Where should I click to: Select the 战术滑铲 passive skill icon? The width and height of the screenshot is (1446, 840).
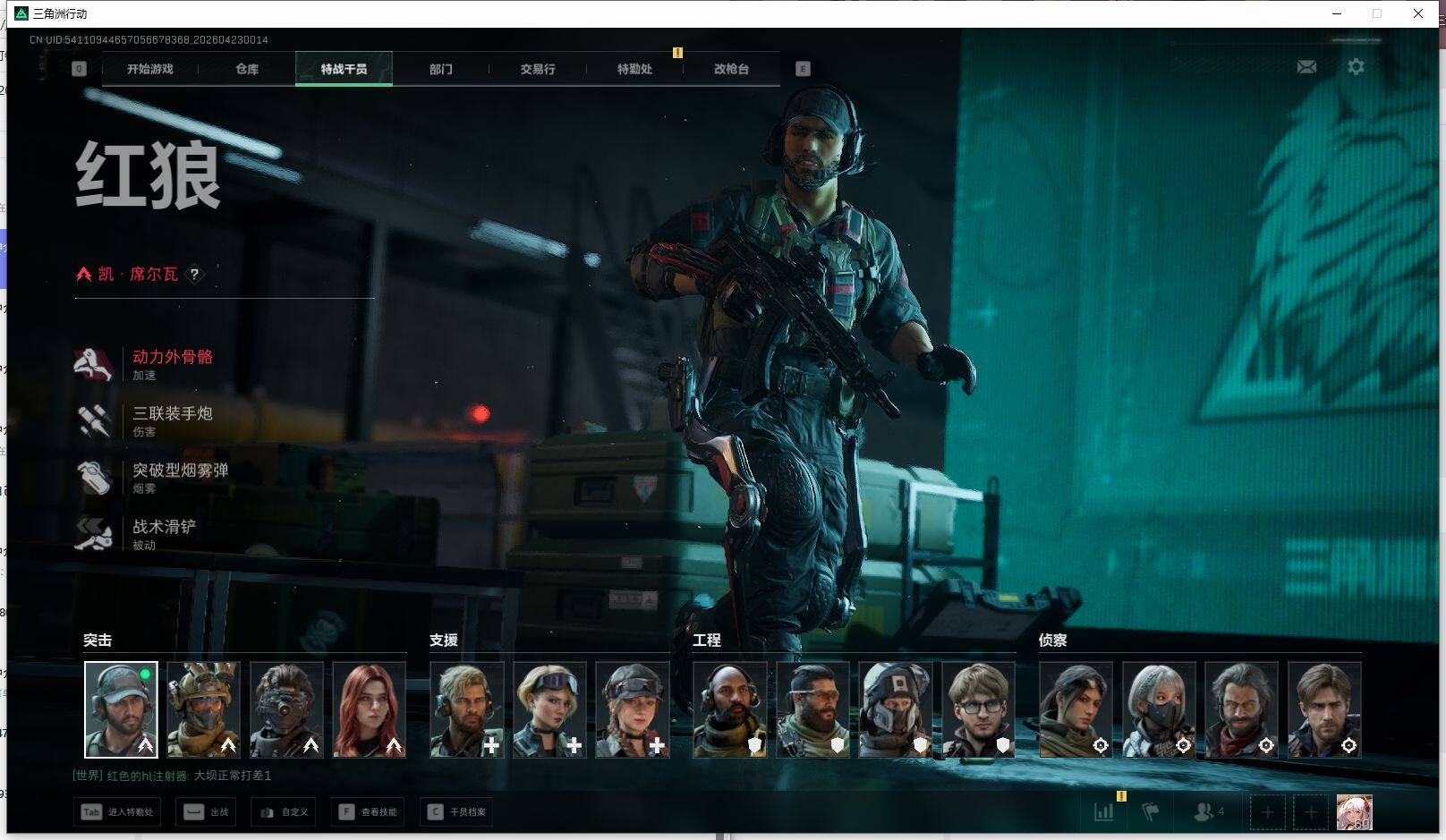point(94,534)
